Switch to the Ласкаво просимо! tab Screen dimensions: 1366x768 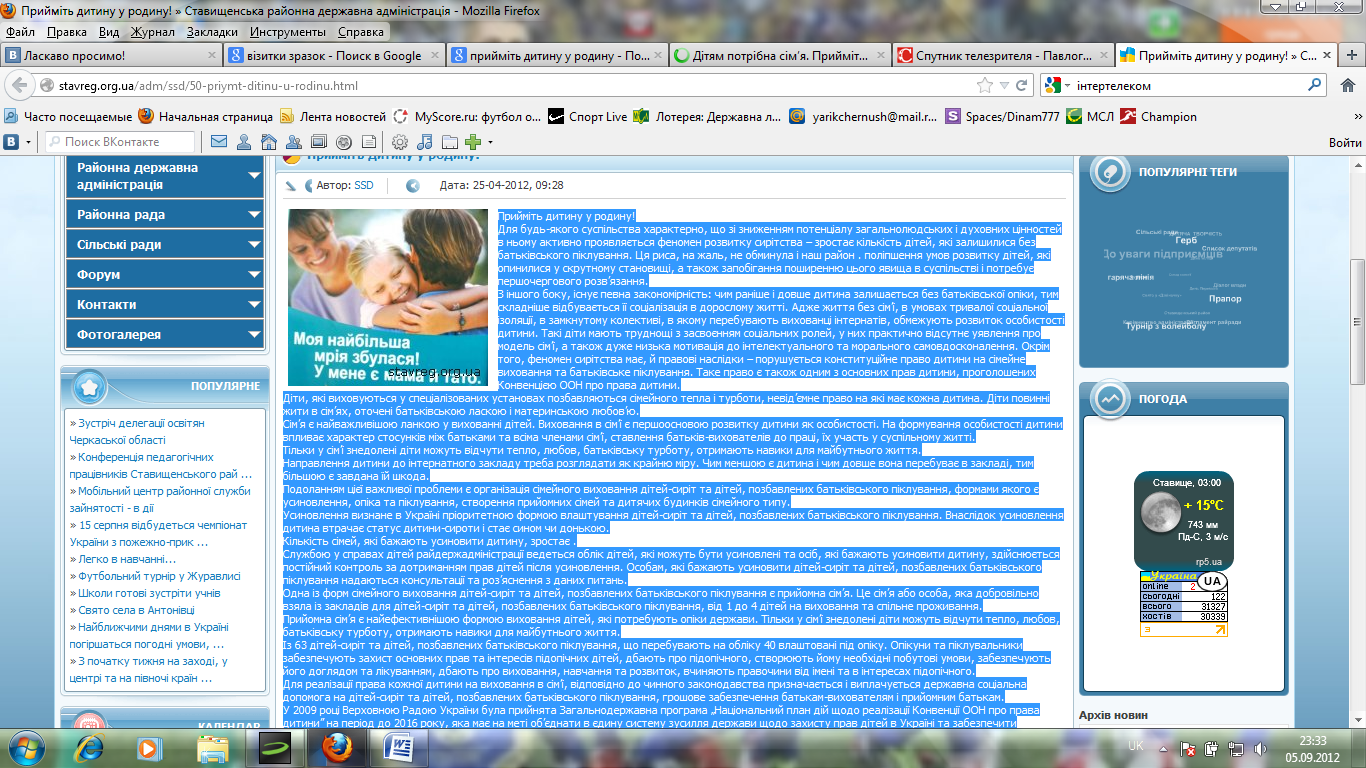(x=111, y=56)
